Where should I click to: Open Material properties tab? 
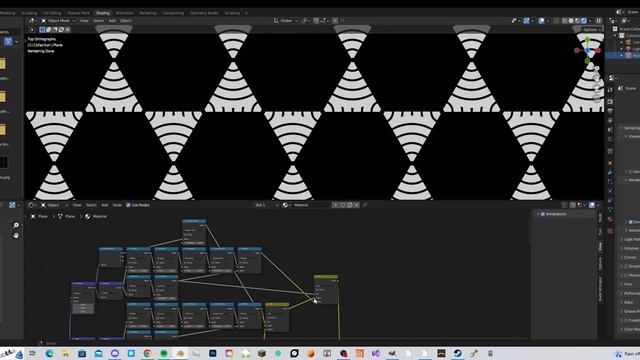(x=610, y=219)
